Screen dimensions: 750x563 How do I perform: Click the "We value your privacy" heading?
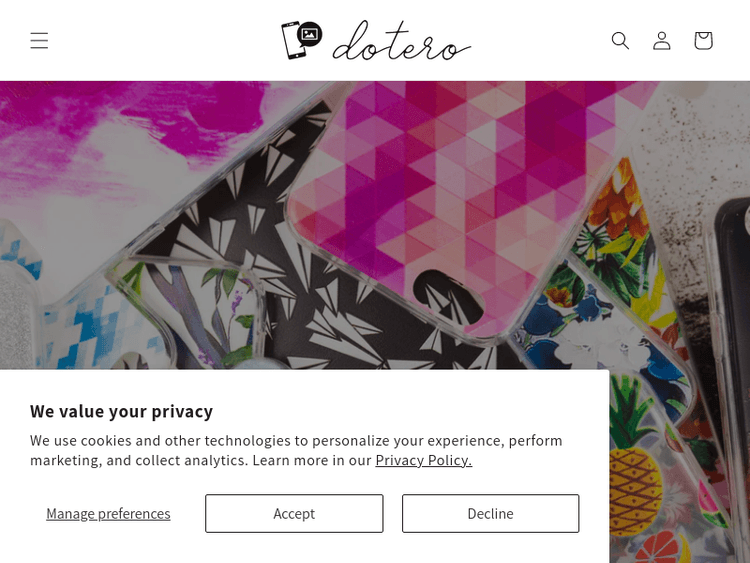(x=121, y=411)
